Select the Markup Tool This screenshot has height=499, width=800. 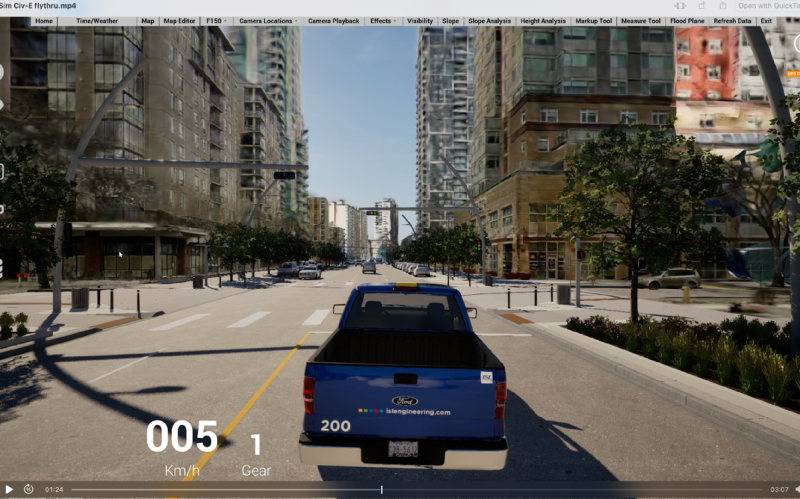coord(593,21)
